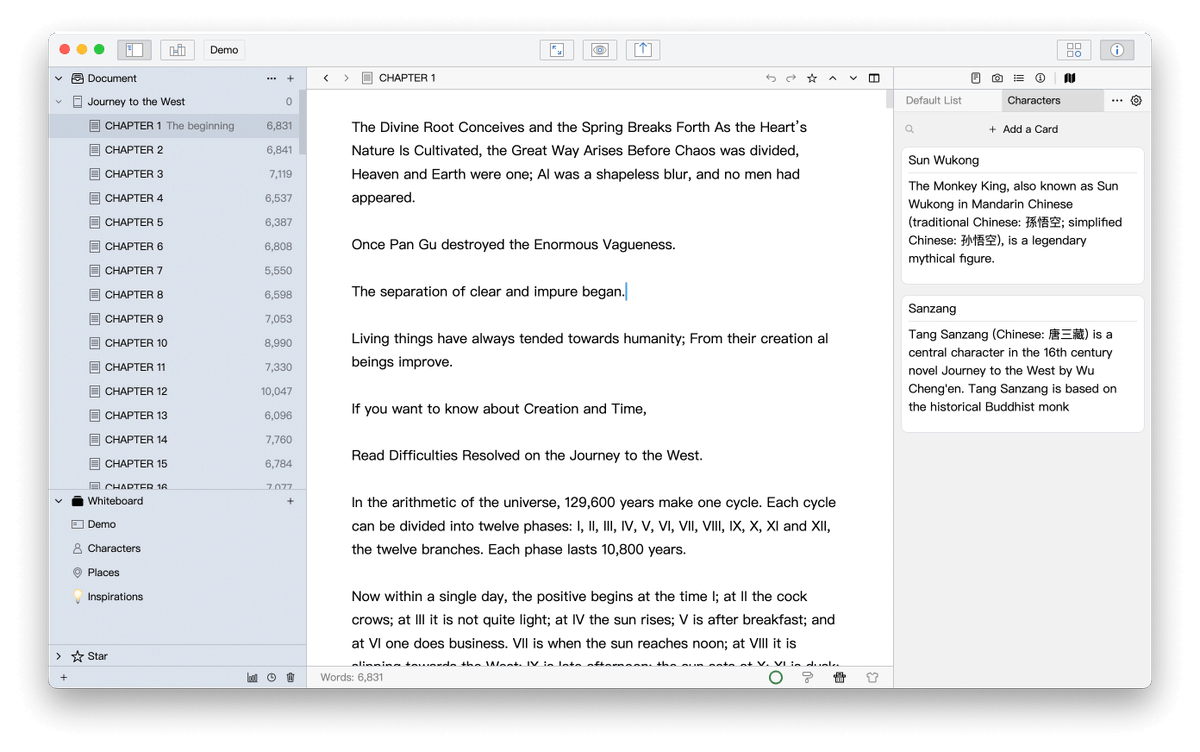Navigate back with left chevron
Image resolution: width=1200 pixels, height=752 pixels.
coord(326,78)
